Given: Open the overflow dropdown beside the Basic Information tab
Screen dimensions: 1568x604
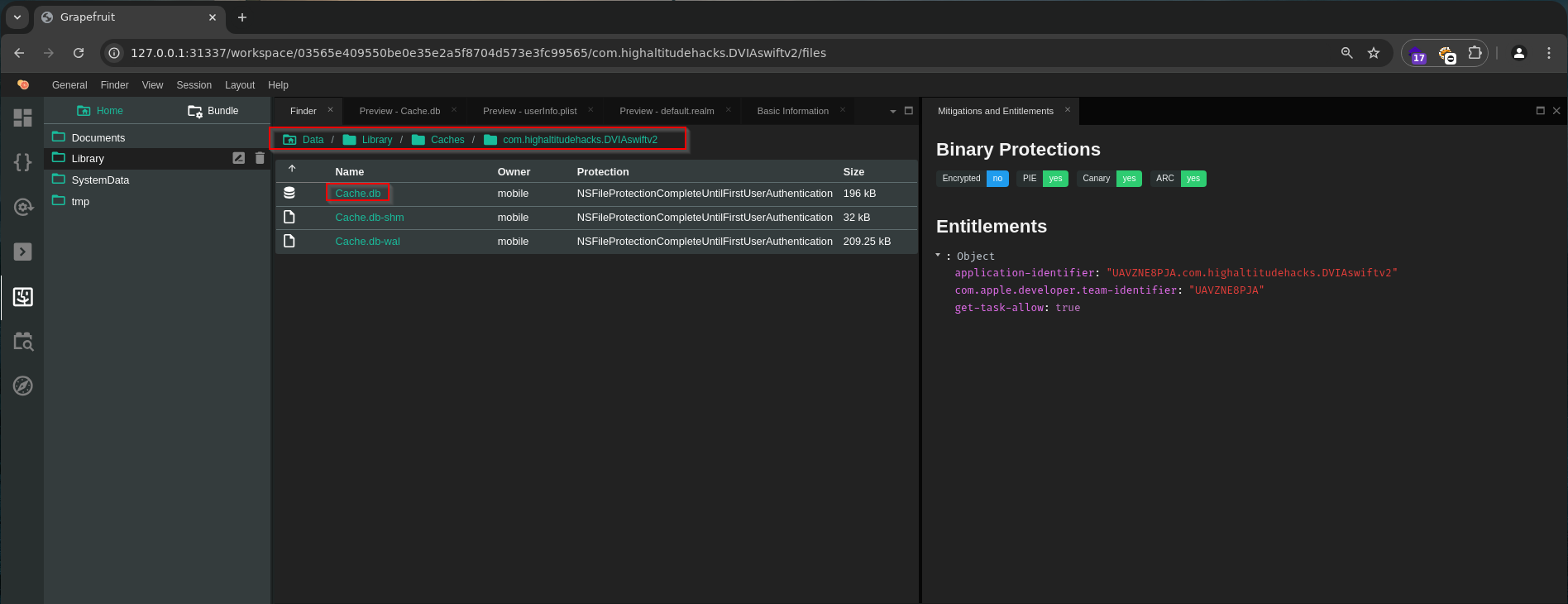Looking at the screenshot, I should point(893,111).
